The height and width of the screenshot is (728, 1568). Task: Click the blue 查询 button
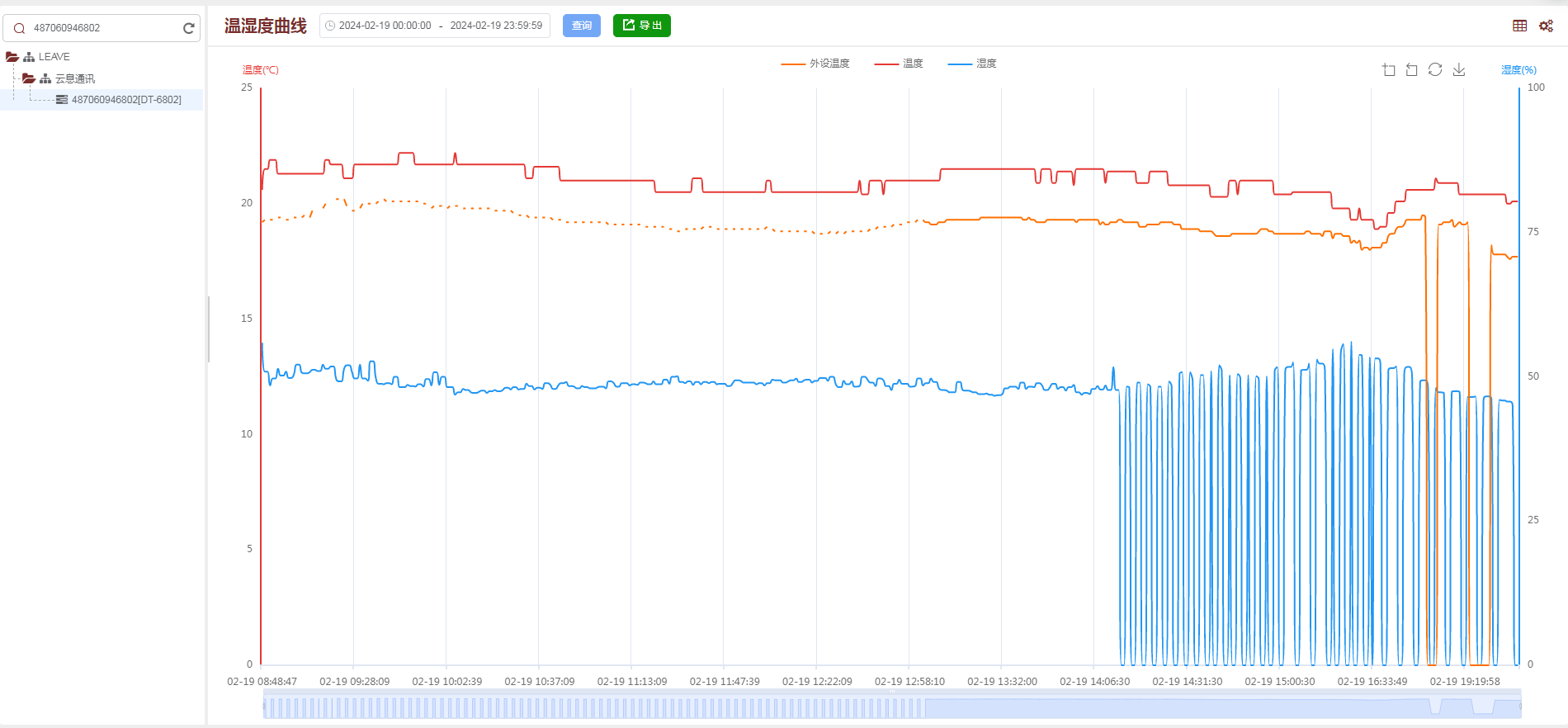click(582, 26)
